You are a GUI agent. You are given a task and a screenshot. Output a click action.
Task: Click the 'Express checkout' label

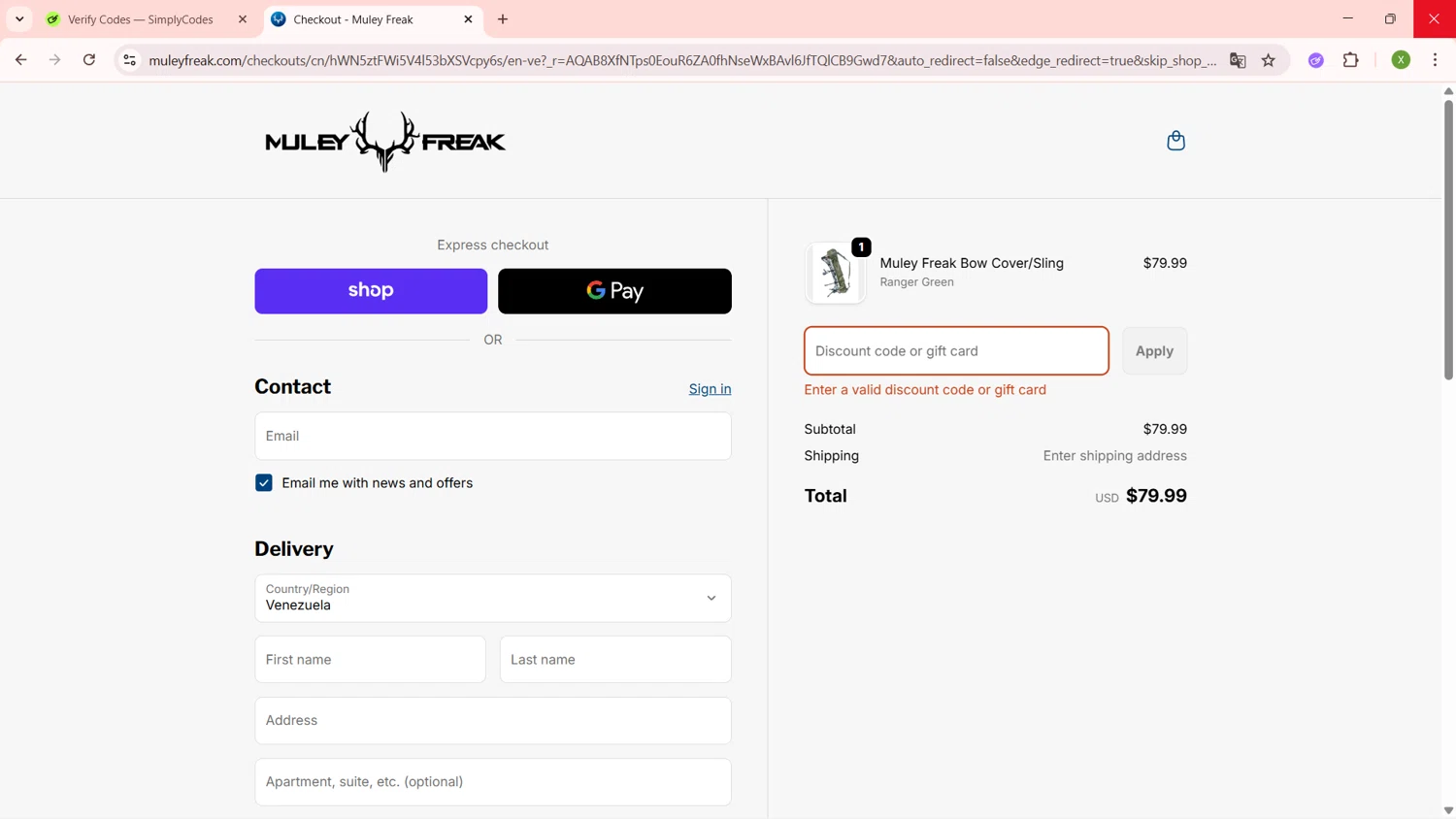[492, 246]
